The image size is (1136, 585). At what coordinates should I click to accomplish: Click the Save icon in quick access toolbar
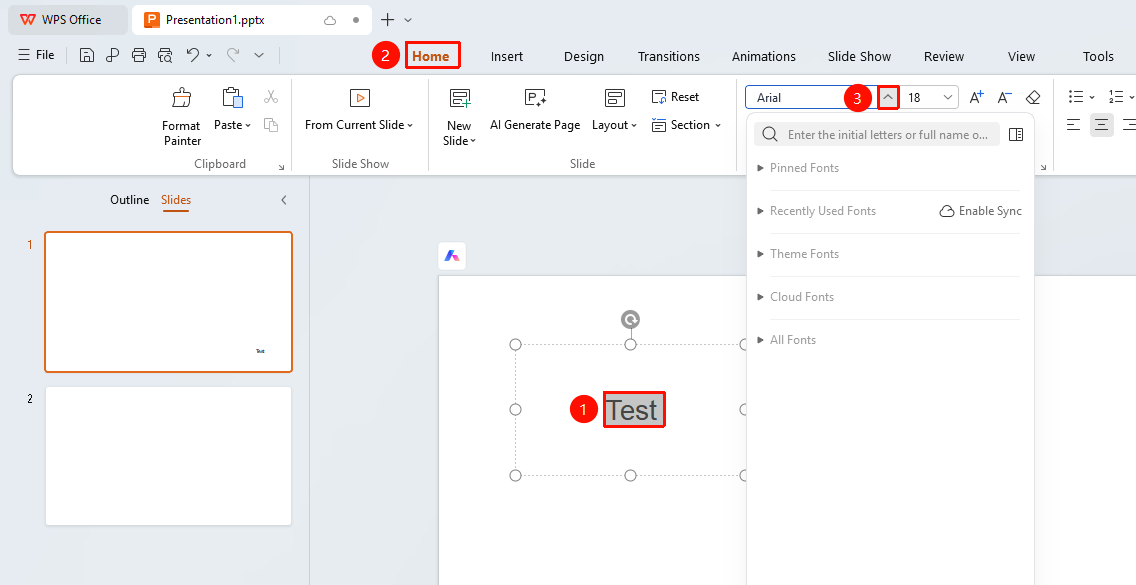[x=87, y=55]
